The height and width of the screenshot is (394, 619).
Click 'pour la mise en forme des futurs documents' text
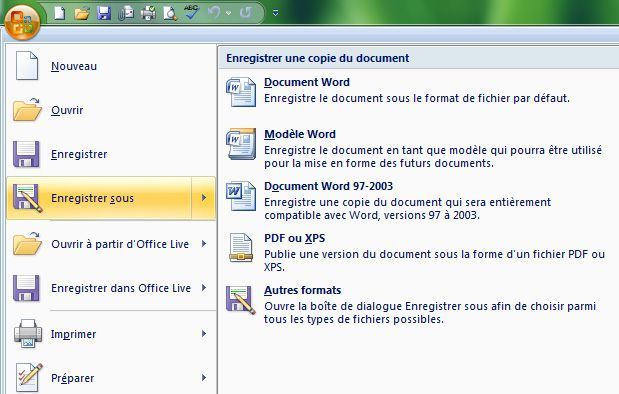click(x=379, y=163)
